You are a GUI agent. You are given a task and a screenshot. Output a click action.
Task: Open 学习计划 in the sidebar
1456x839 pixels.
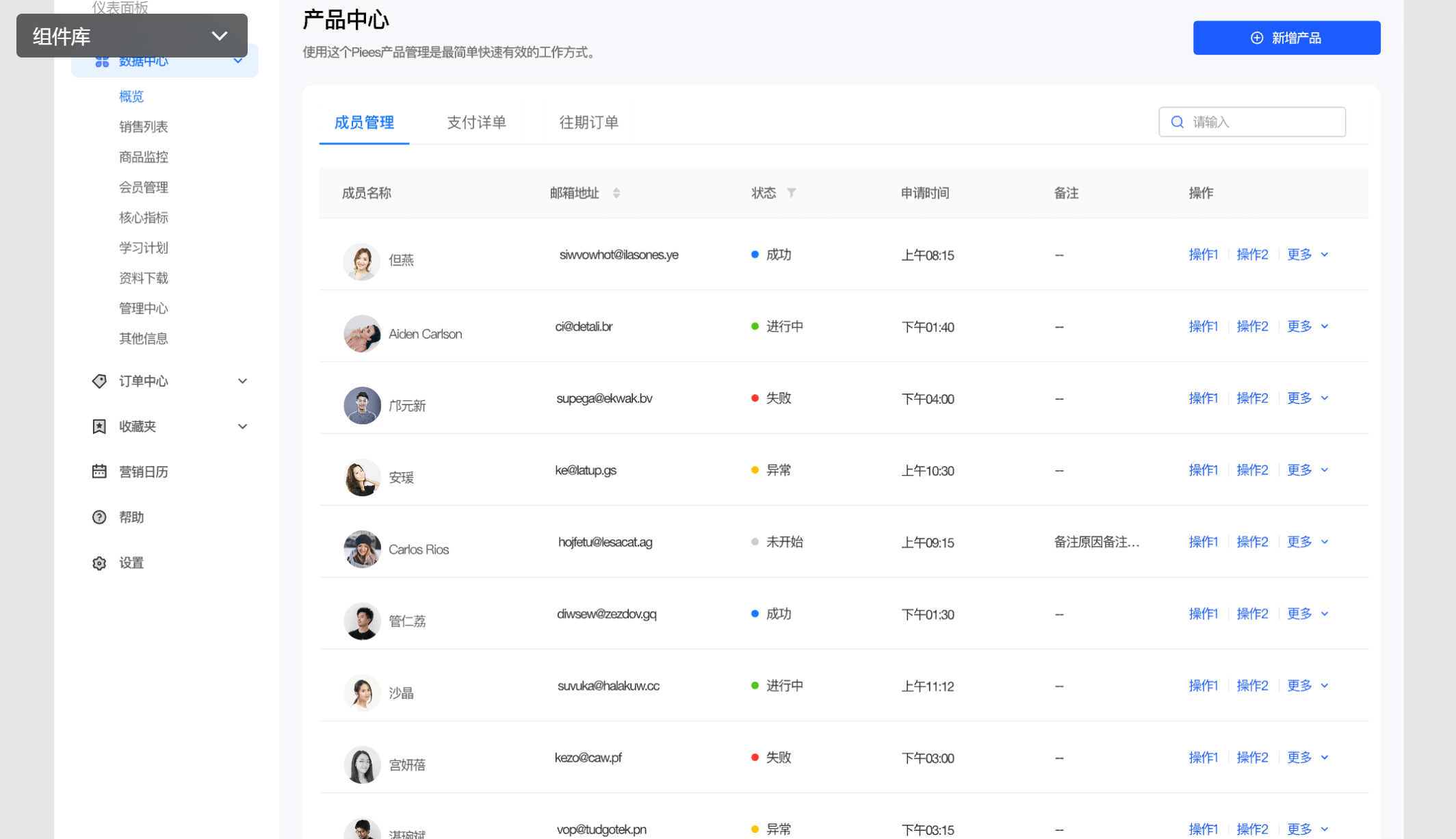tap(144, 248)
